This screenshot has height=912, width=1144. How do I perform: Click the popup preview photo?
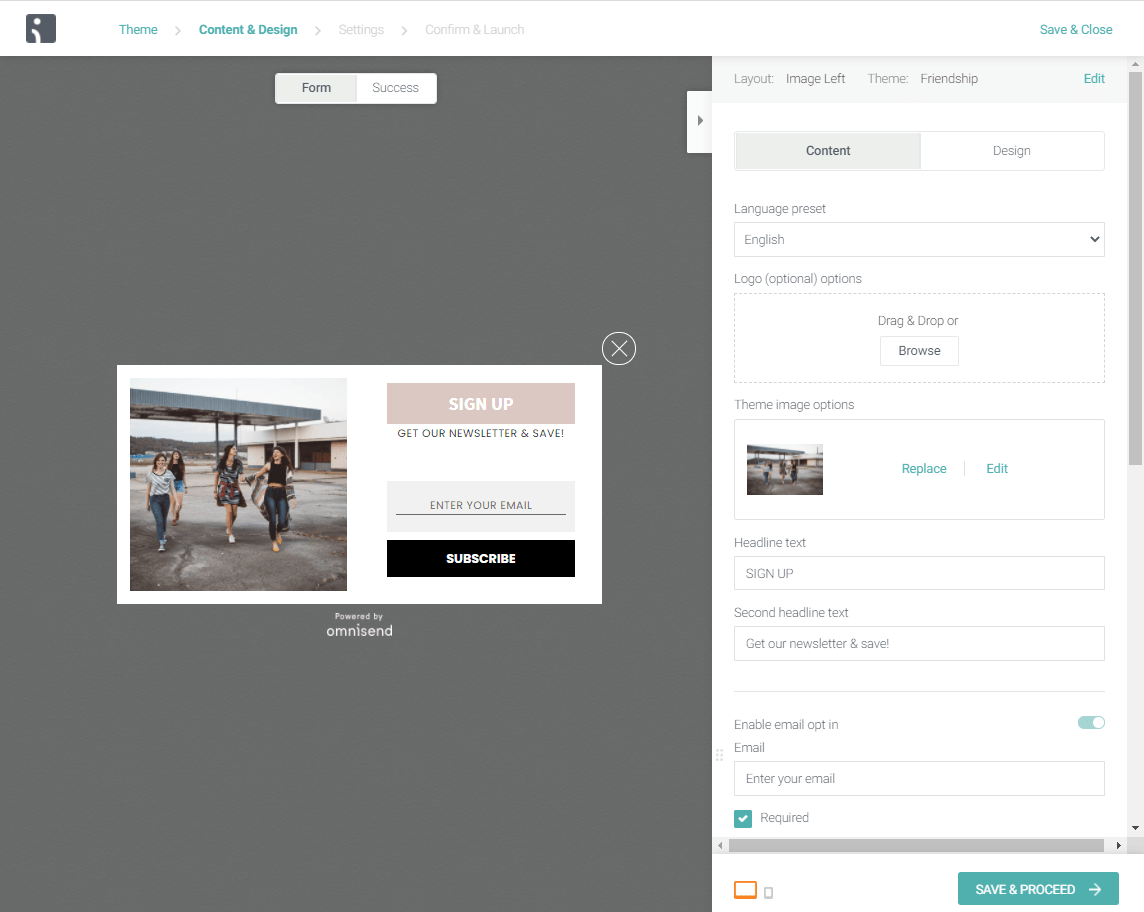239,484
